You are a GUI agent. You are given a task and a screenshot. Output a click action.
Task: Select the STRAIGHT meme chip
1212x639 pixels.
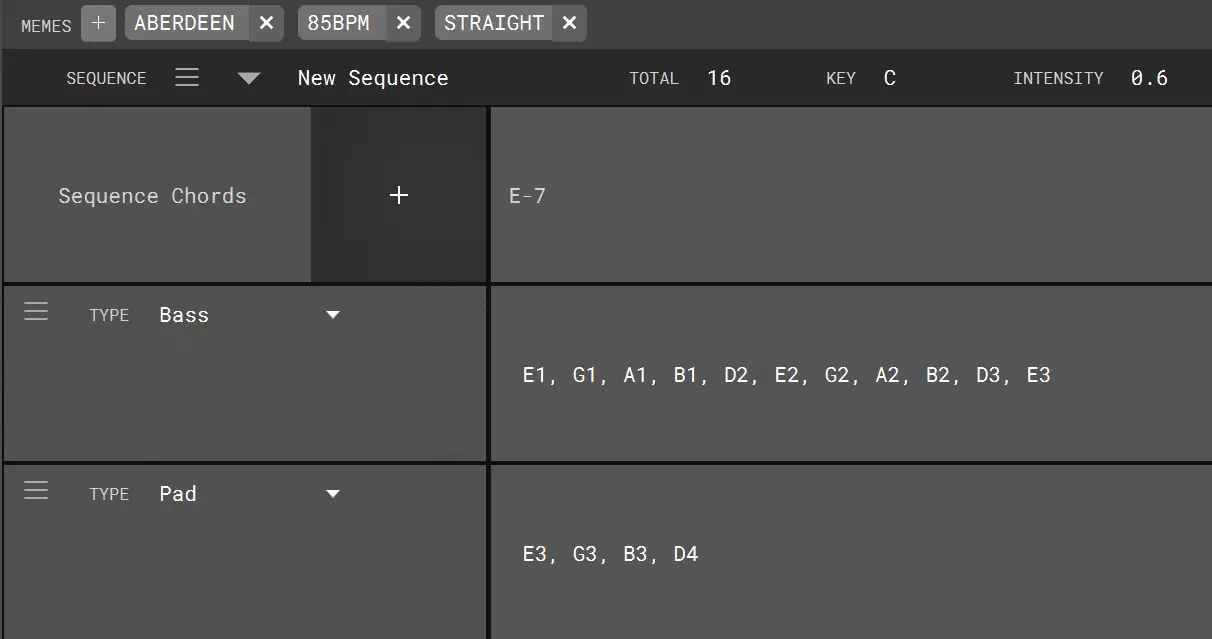494,23
